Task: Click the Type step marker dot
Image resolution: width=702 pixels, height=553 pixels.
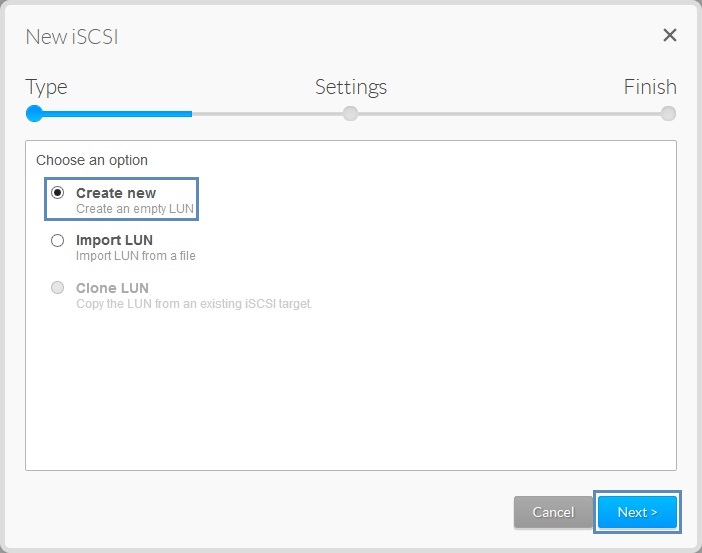Action: click(x=34, y=113)
